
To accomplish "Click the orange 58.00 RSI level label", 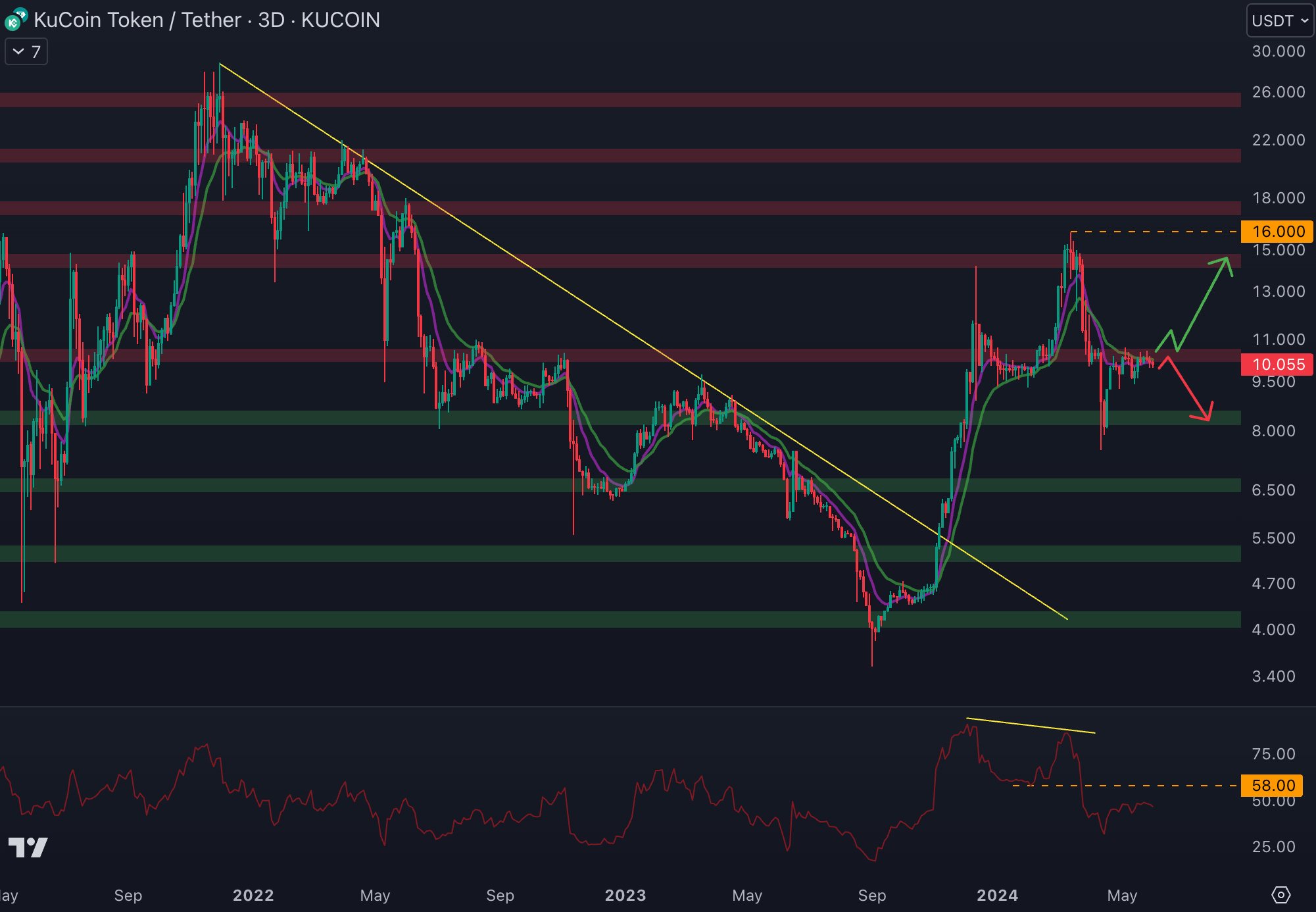I will (x=1272, y=785).
